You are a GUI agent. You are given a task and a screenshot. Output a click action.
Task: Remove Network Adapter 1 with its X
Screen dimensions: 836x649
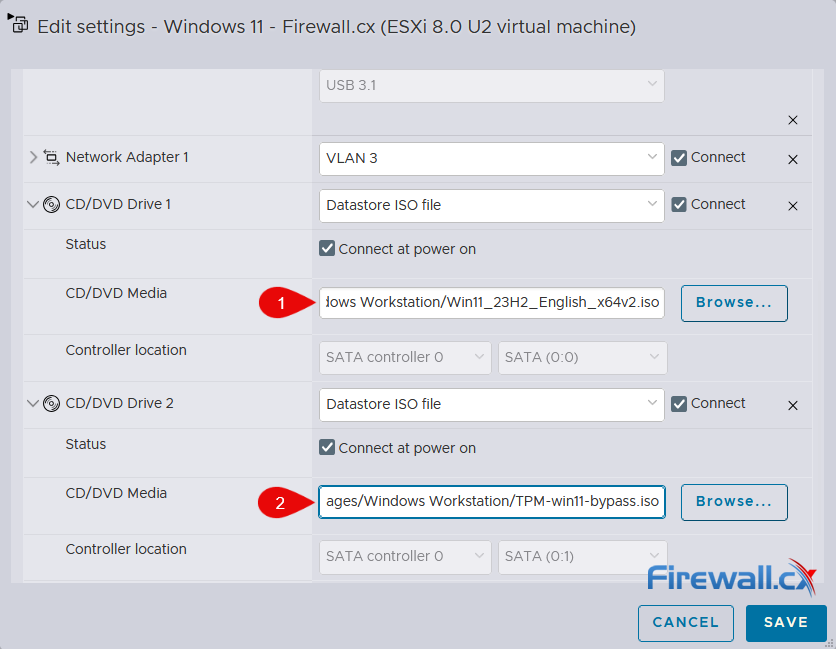[x=793, y=159]
